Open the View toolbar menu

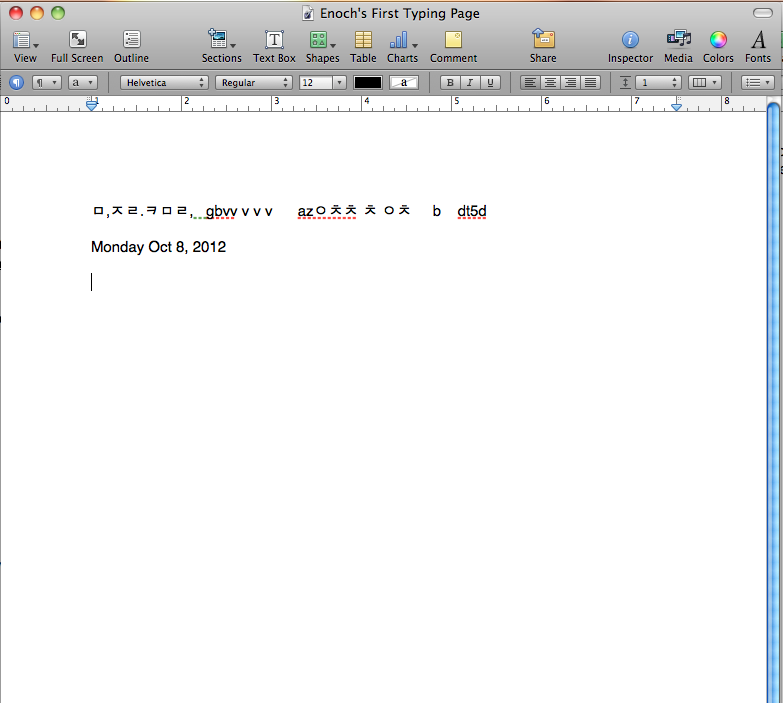[x=25, y=46]
